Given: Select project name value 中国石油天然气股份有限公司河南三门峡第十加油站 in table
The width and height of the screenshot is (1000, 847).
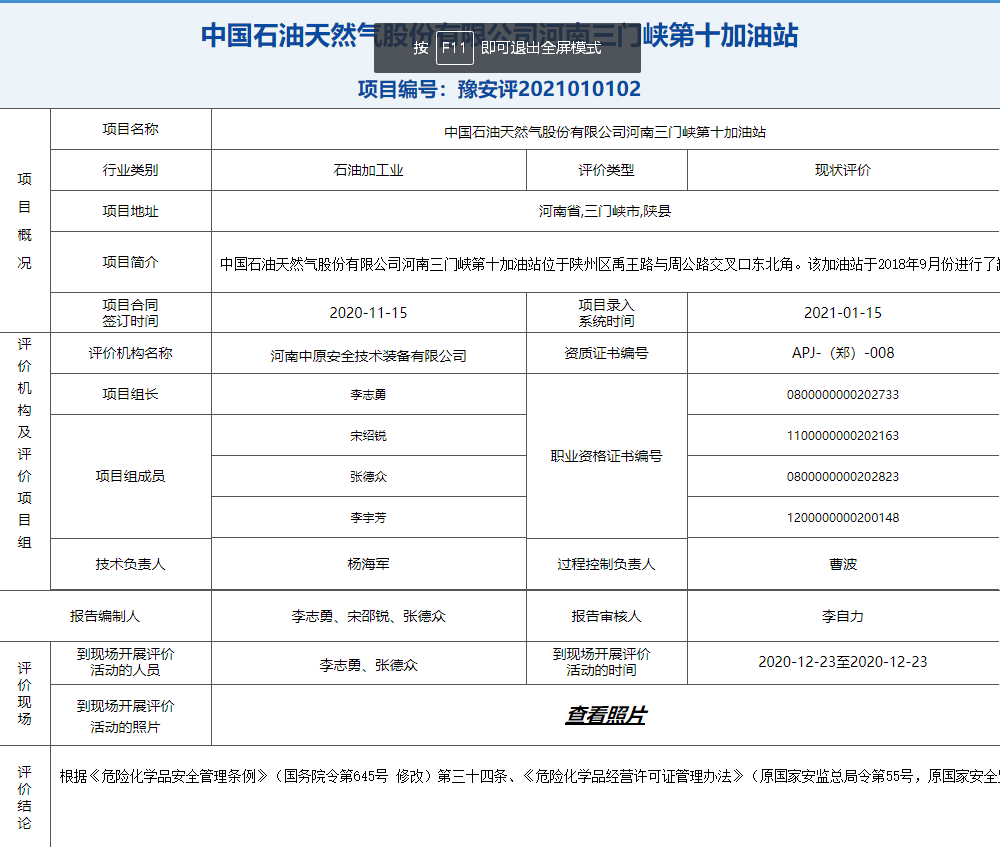Looking at the screenshot, I should point(605,132).
